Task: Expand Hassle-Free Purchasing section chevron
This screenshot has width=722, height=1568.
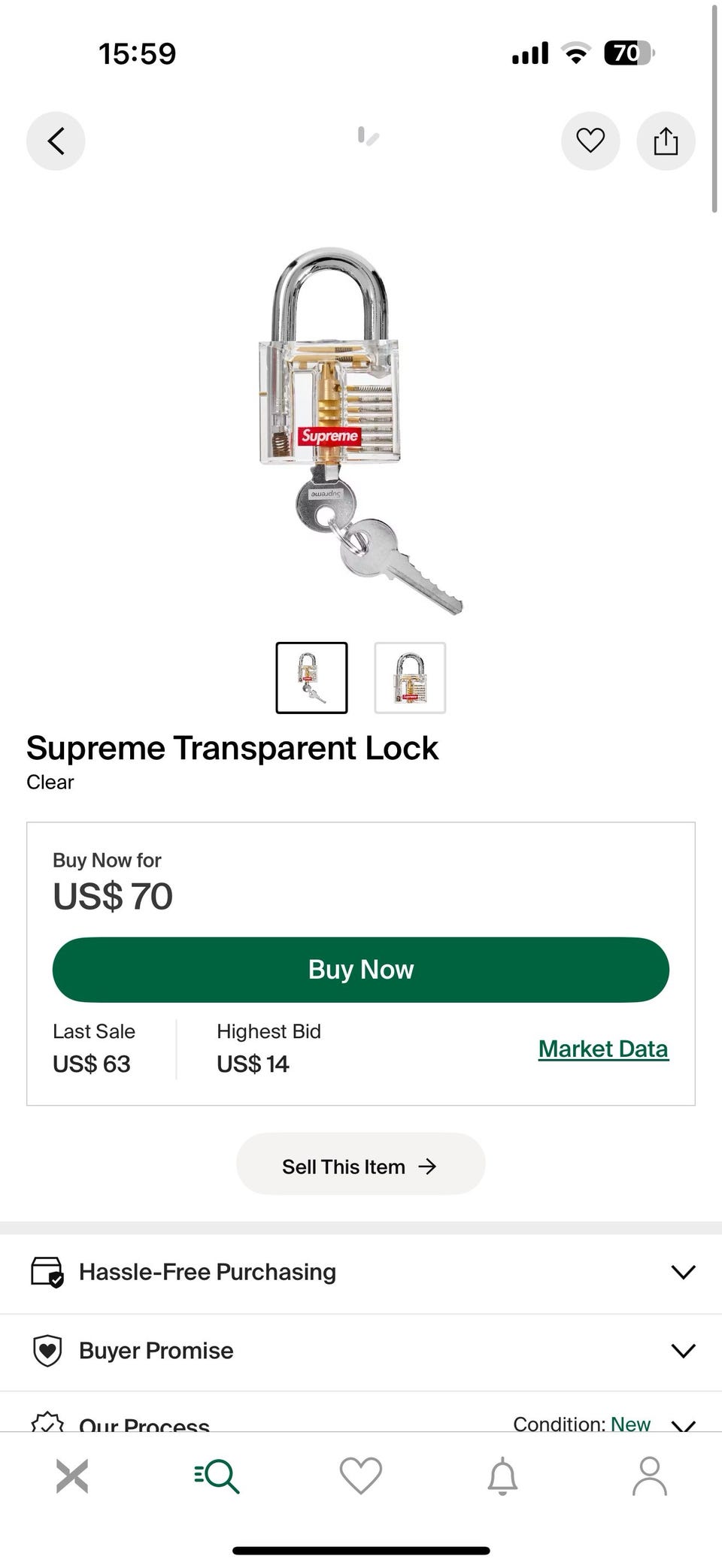Action: 683,1272
